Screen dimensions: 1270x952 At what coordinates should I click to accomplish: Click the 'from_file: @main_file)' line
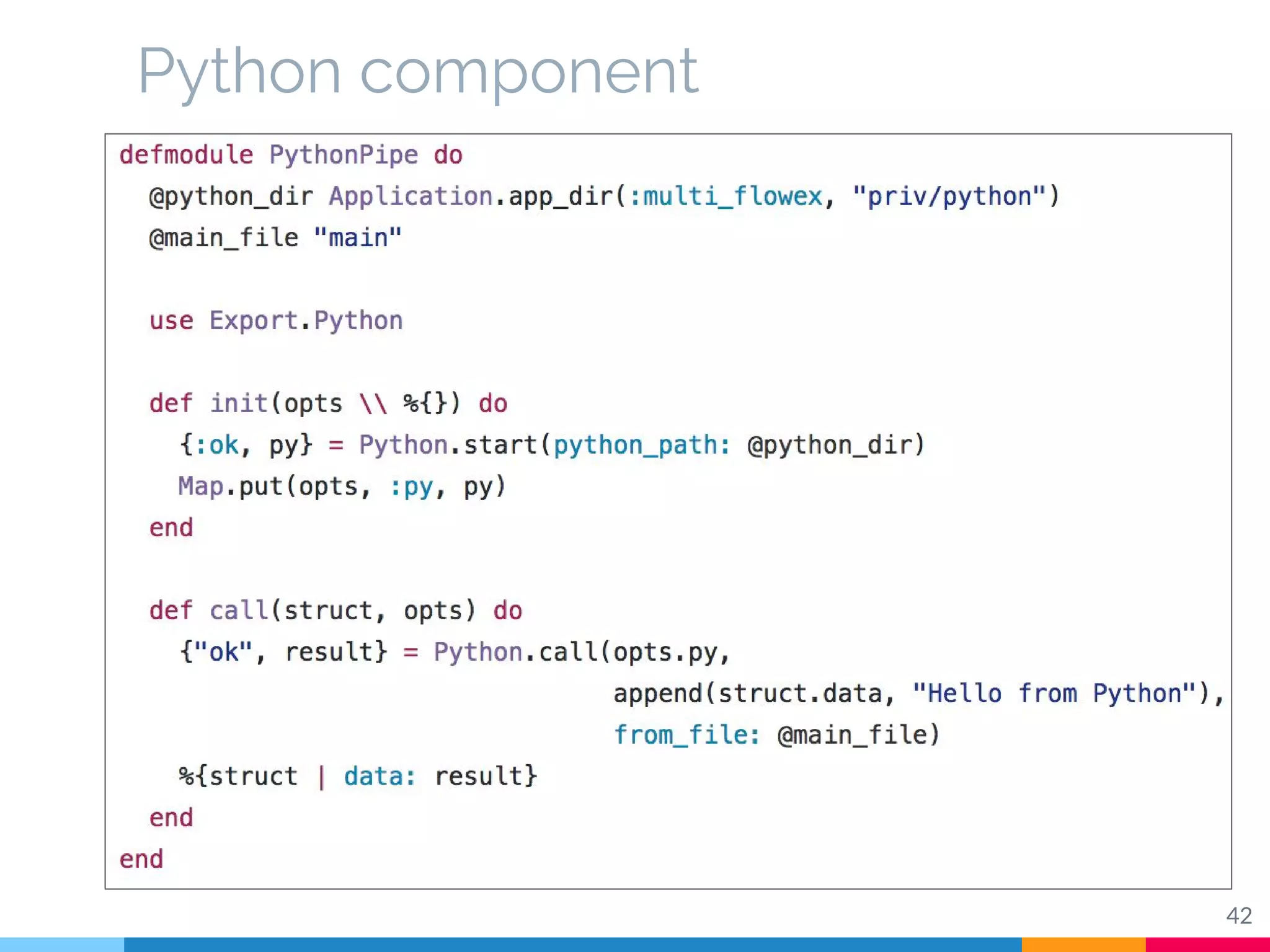coord(777,735)
